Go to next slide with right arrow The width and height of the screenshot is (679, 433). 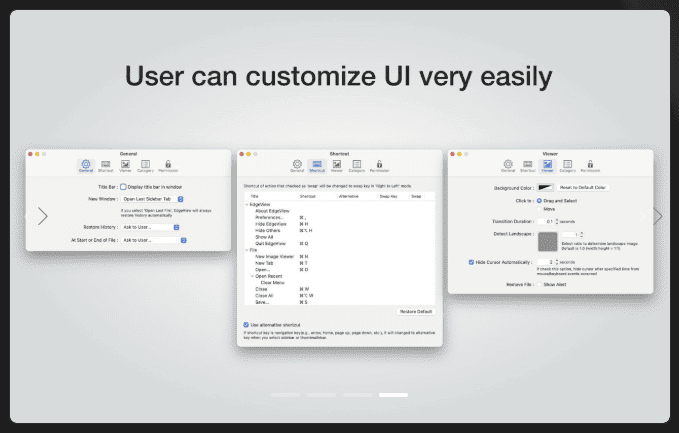click(x=658, y=216)
